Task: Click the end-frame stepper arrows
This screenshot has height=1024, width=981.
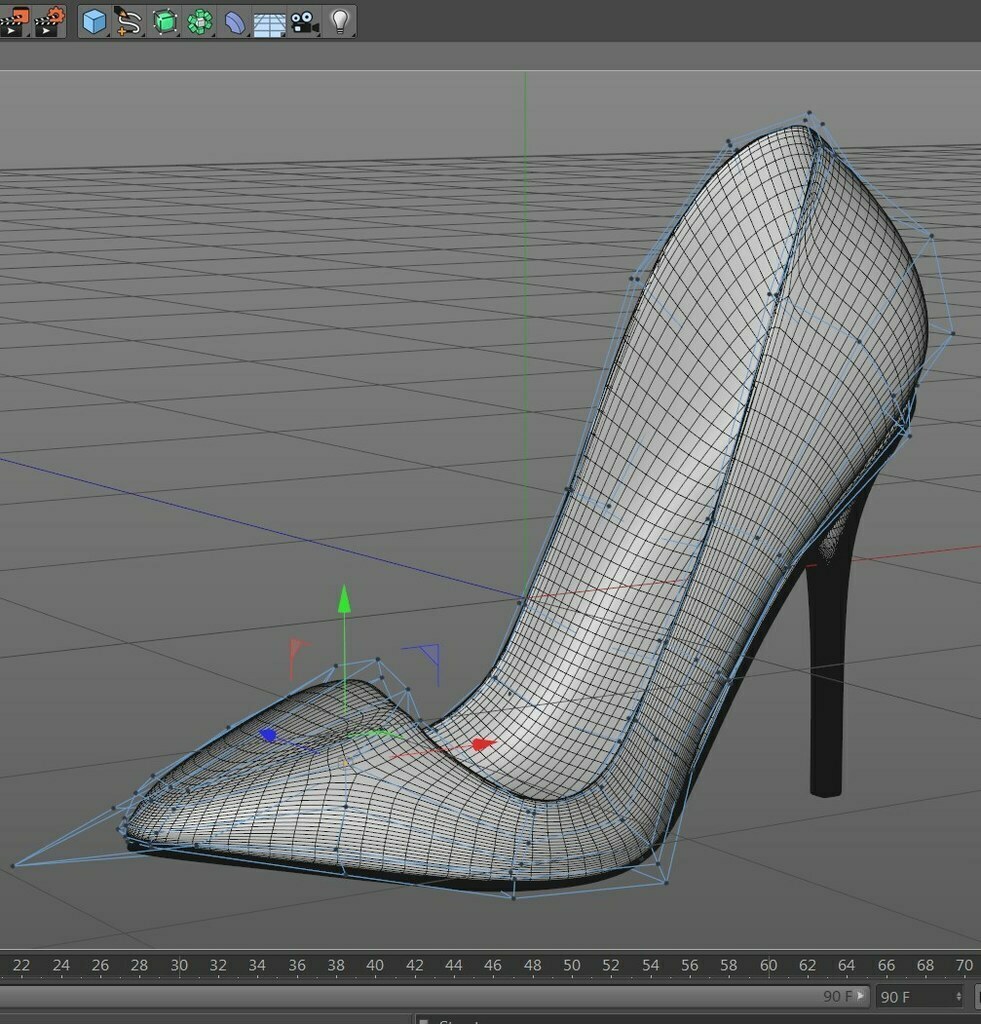Action: [x=957, y=996]
